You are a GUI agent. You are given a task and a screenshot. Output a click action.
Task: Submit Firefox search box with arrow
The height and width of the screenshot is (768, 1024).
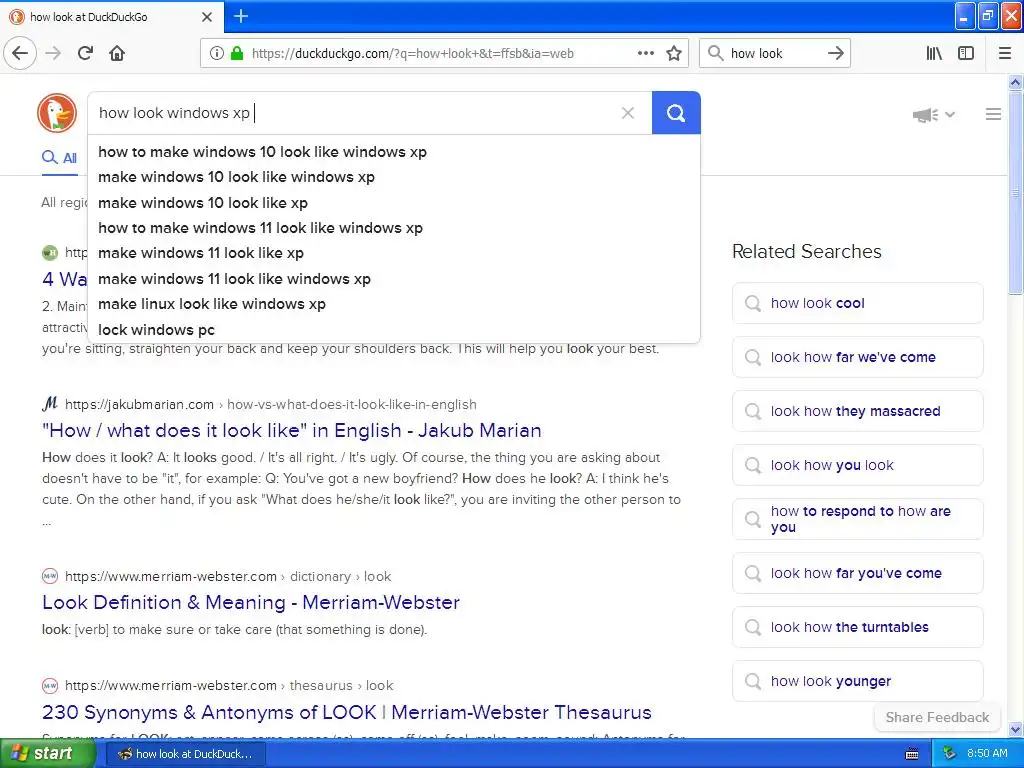(x=835, y=53)
